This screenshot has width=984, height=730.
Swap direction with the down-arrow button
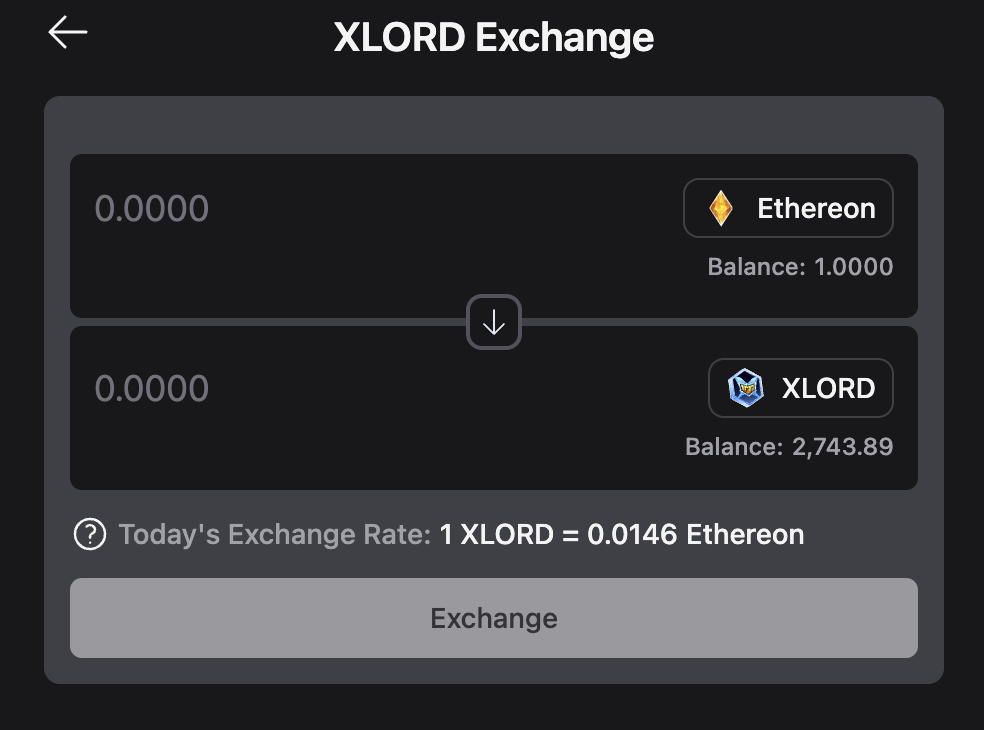(494, 322)
